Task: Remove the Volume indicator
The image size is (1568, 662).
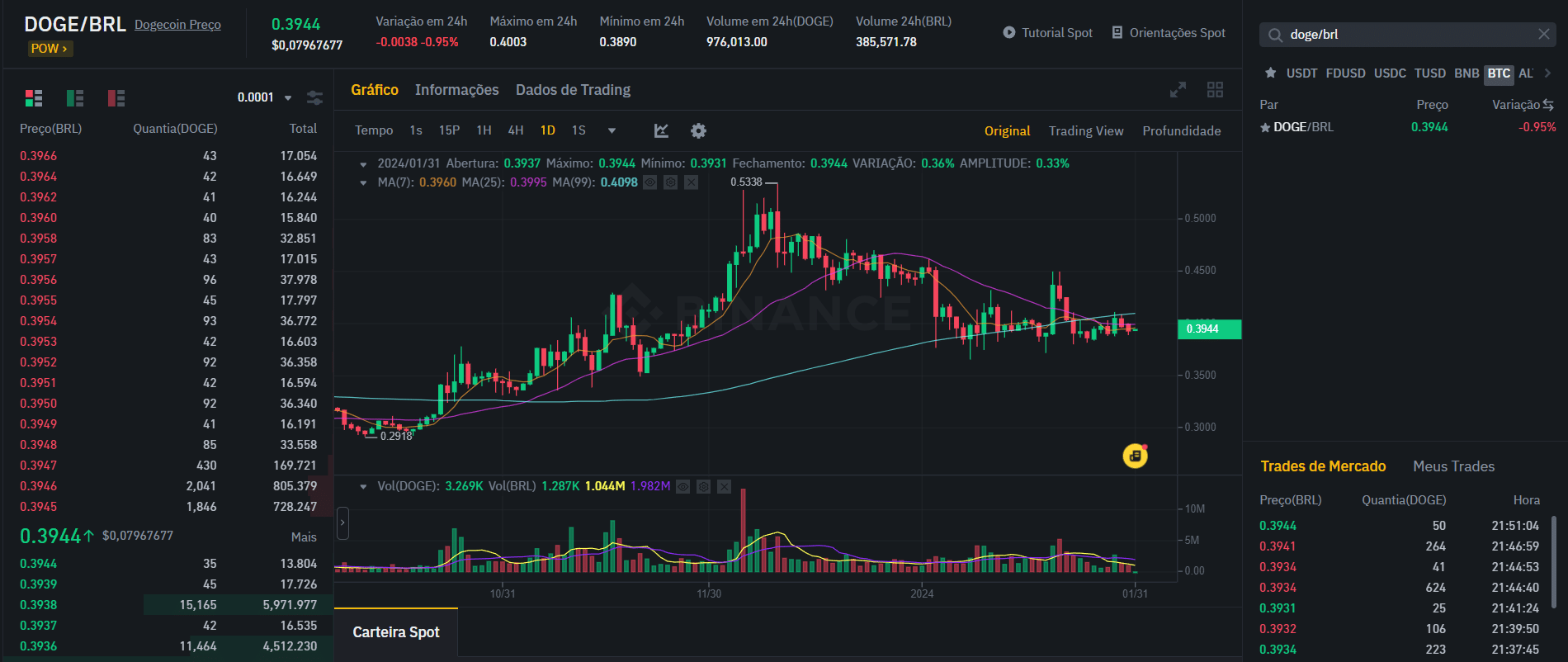Action: click(724, 487)
